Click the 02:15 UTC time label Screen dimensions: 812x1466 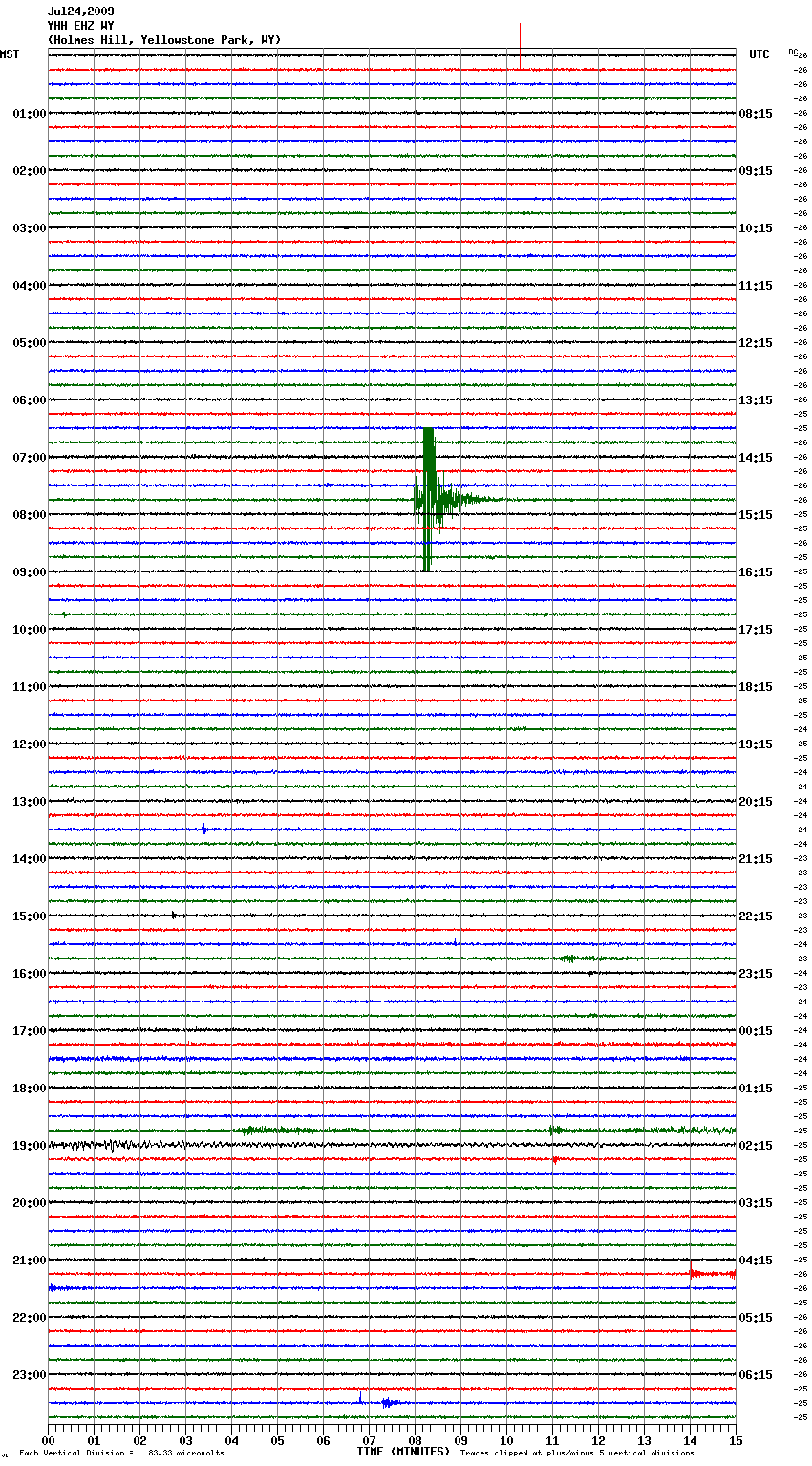(756, 1145)
